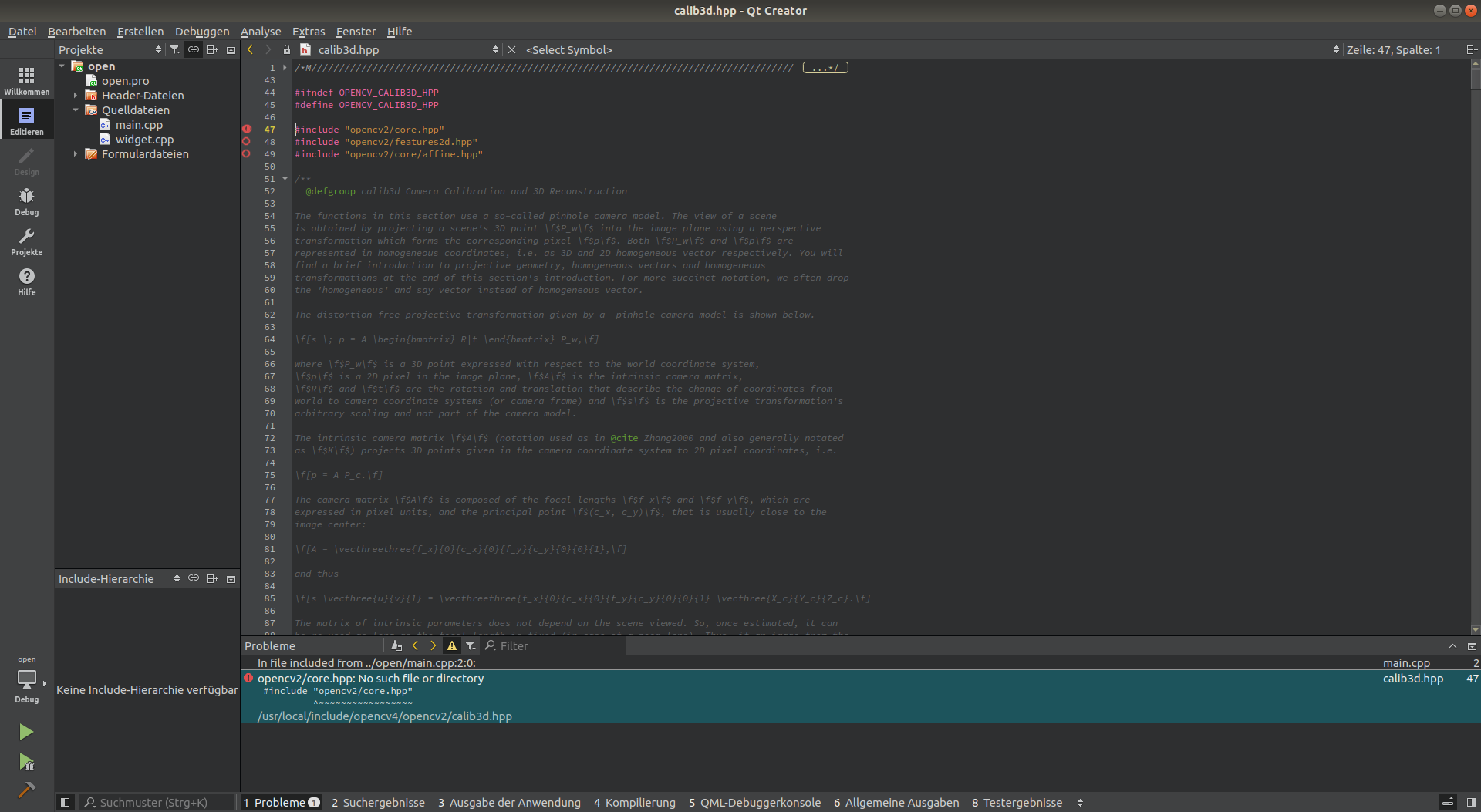Go to previous issue in Probleme

(415, 645)
